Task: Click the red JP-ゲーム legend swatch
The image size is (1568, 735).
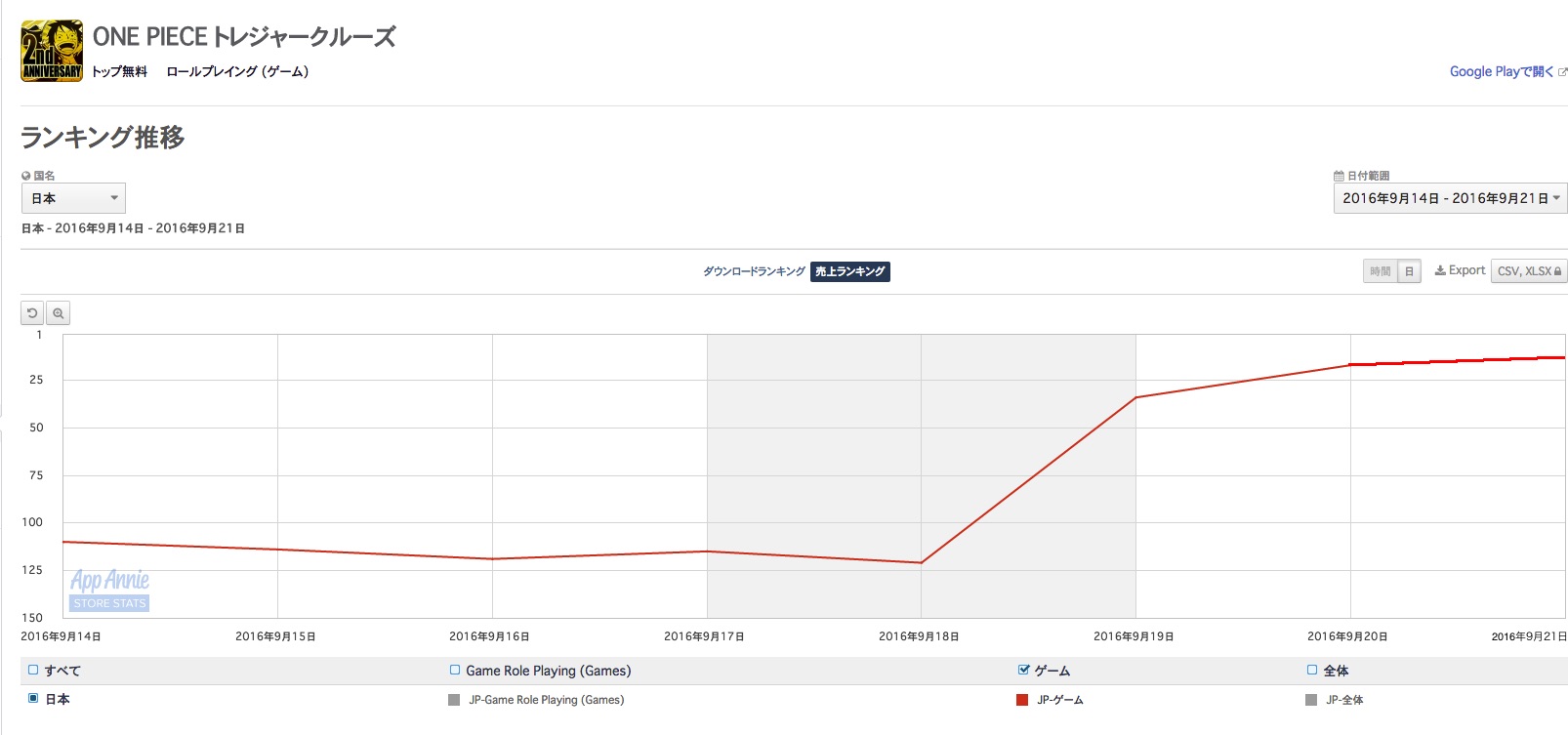Action: click(1022, 700)
